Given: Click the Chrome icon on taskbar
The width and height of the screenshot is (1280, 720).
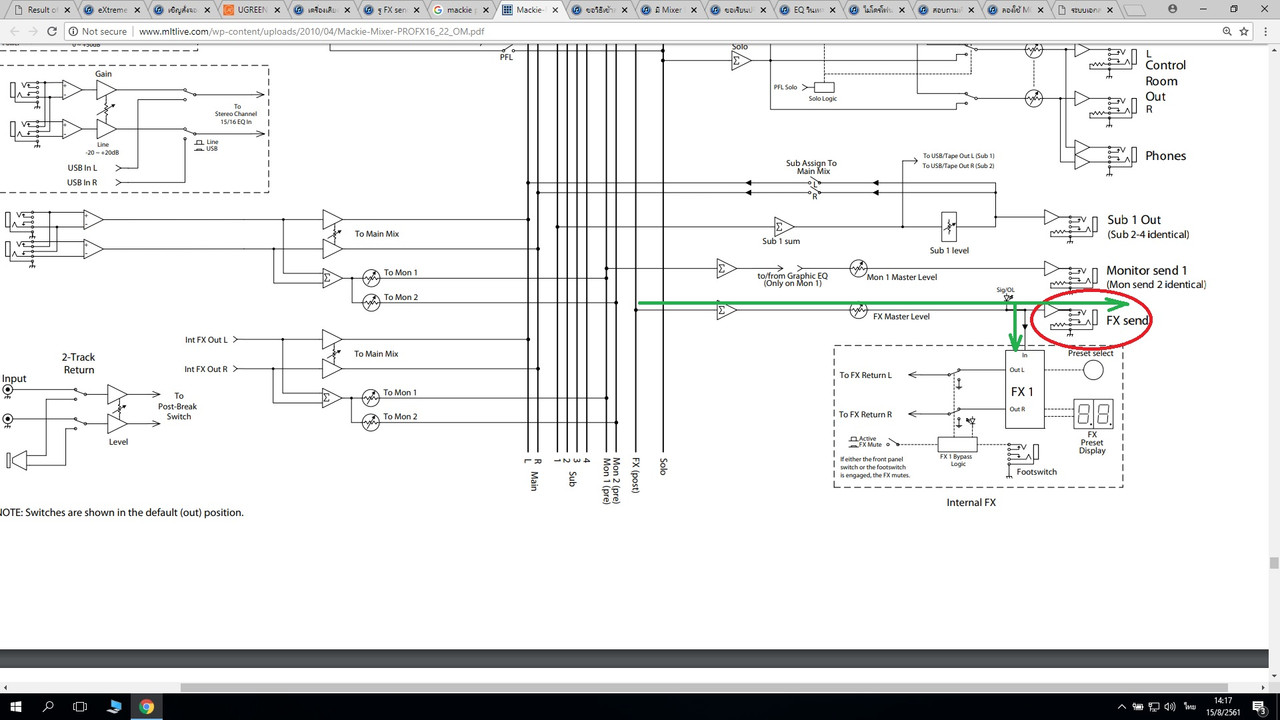Looking at the screenshot, I should click(x=147, y=706).
